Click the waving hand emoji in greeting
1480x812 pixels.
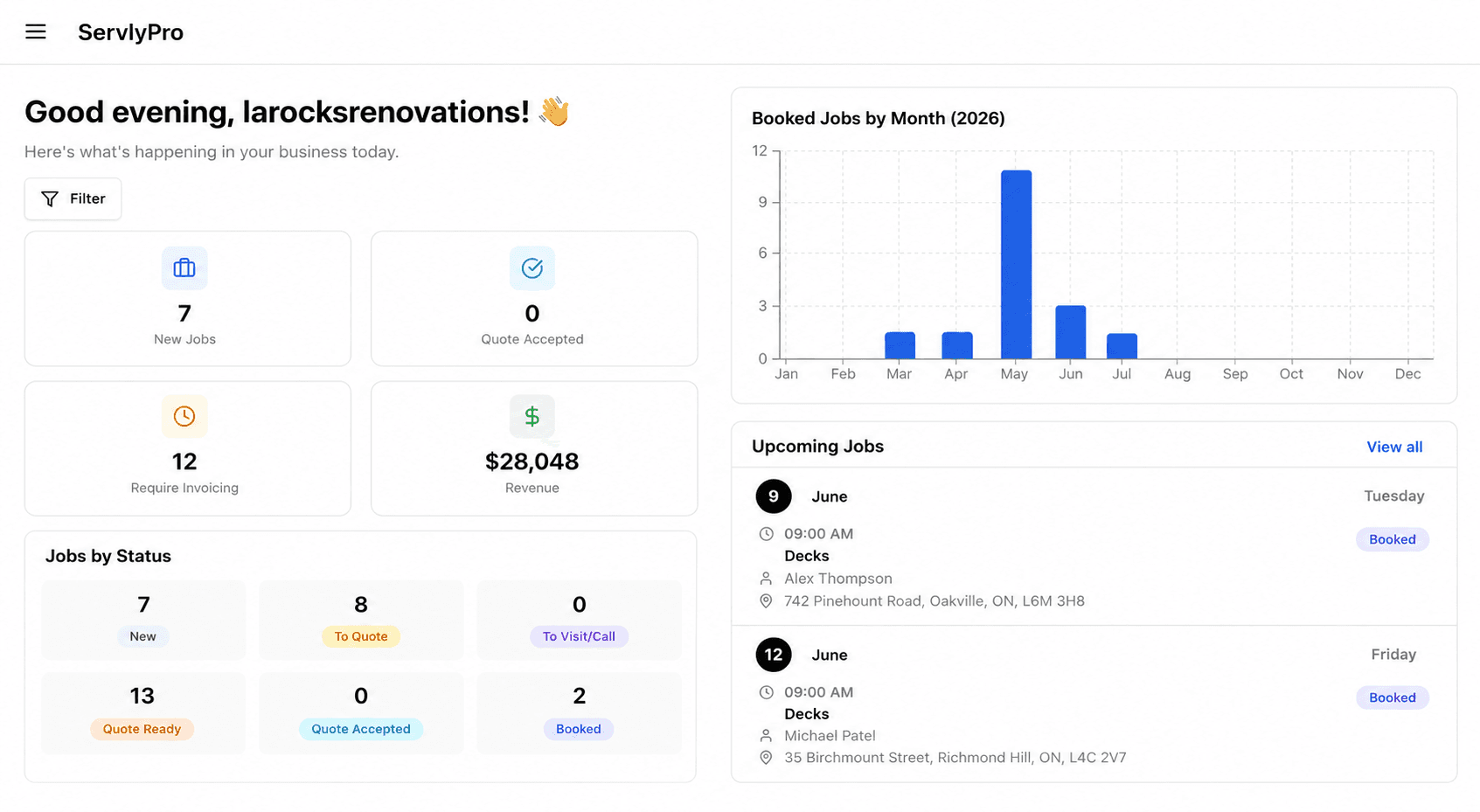pos(554,112)
